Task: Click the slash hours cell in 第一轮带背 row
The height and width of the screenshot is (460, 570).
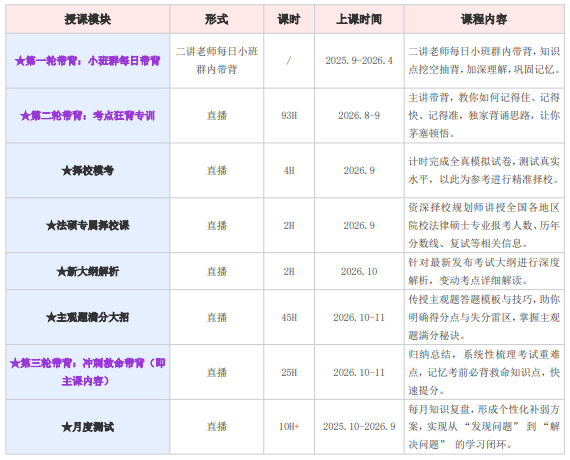Action: click(x=289, y=61)
